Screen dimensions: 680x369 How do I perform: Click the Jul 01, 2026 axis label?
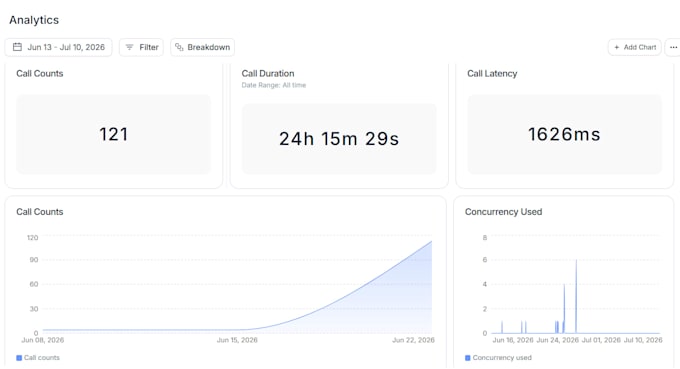pos(601,340)
